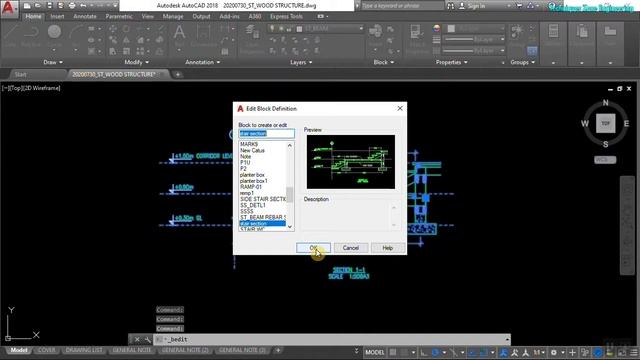The width and height of the screenshot is (640, 360).
Task: Select the Text tool in Annotation panel
Action: click(179, 35)
